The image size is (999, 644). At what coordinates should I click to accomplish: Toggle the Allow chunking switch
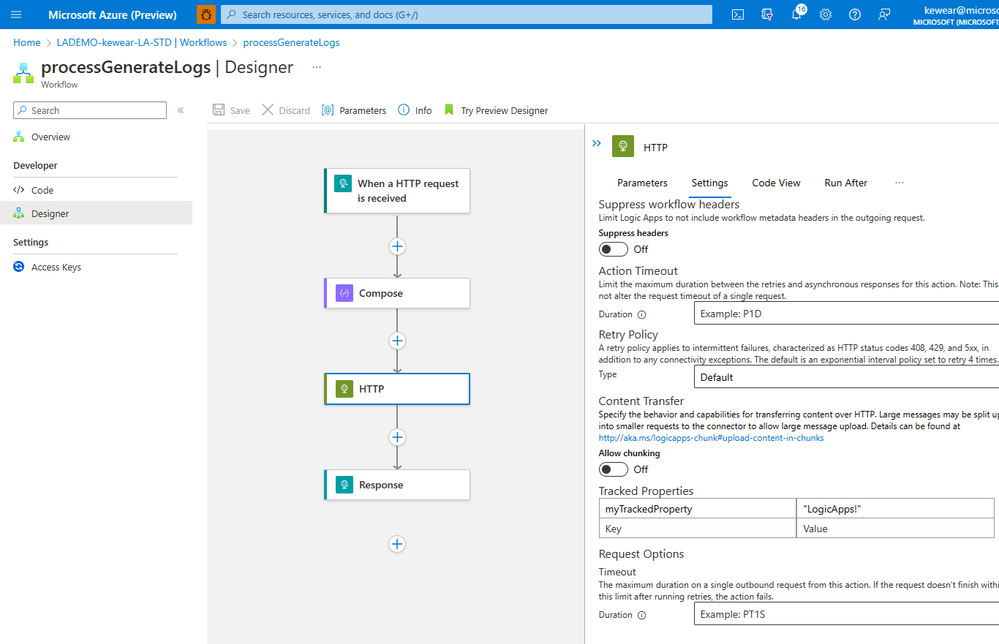[x=613, y=469]
